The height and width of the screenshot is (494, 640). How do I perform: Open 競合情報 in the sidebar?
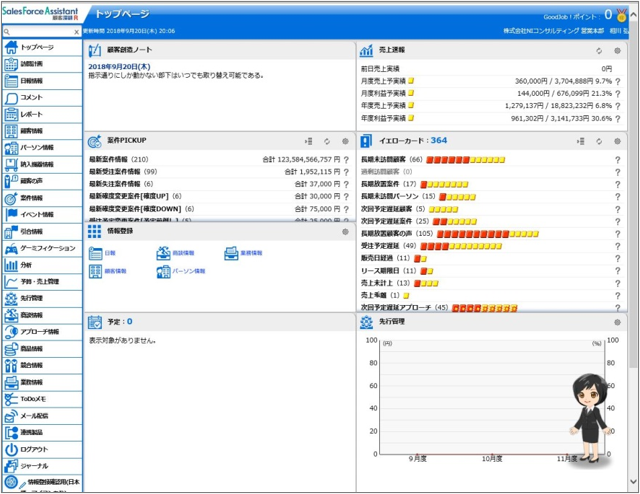tap(42, 365)
